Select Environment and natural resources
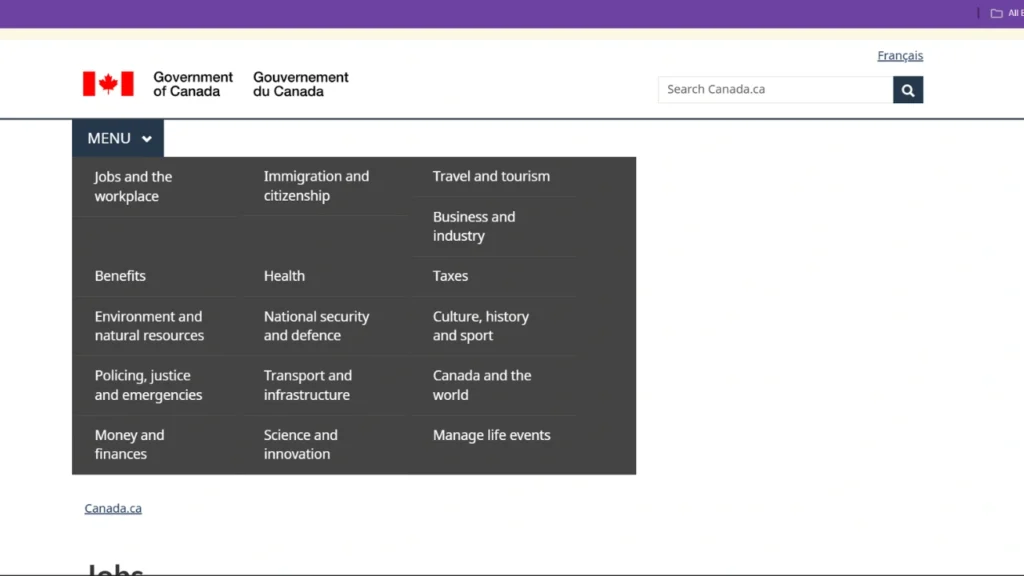Image resolution: width=1024 pixels, height=576 pixels. click(x=149, y=326)
